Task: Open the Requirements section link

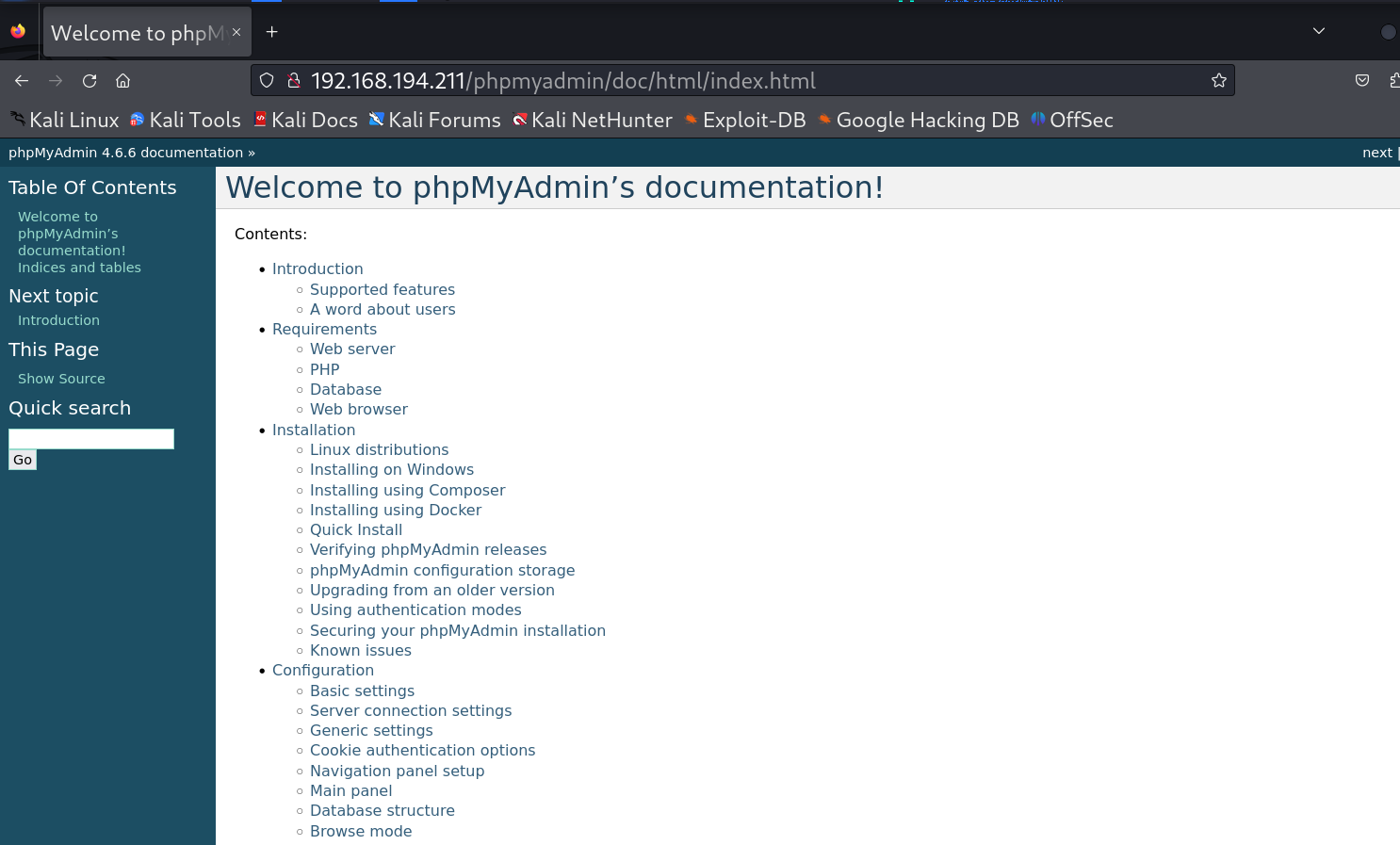Action: click(324, 330)
